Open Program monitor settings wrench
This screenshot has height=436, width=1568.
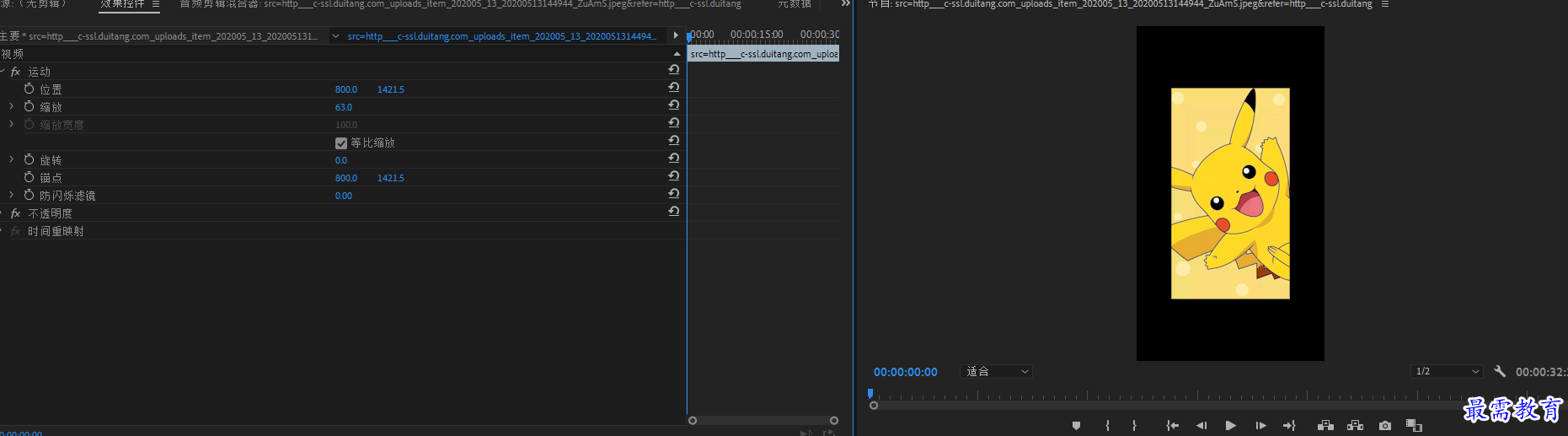tap(1500, 371)
